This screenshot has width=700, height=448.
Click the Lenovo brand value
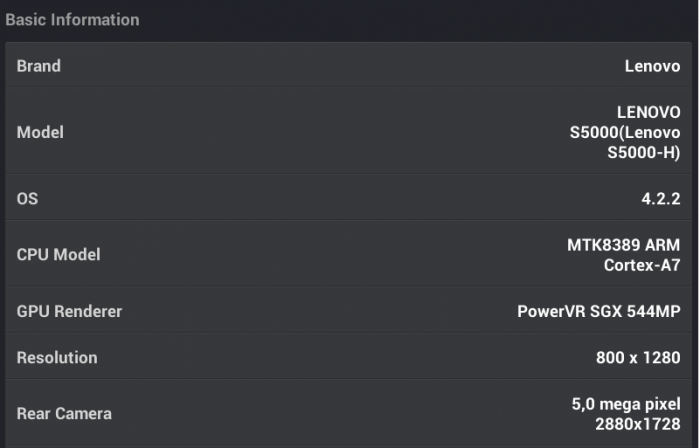point(652,67)
